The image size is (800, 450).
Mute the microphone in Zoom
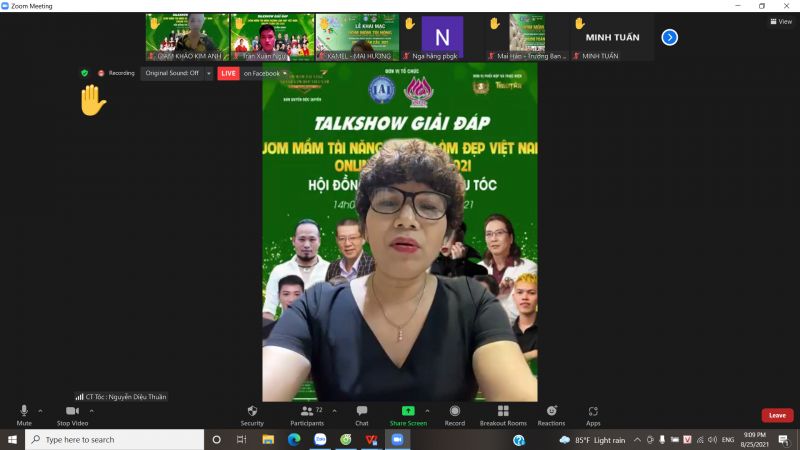click(x=23, y=415)
